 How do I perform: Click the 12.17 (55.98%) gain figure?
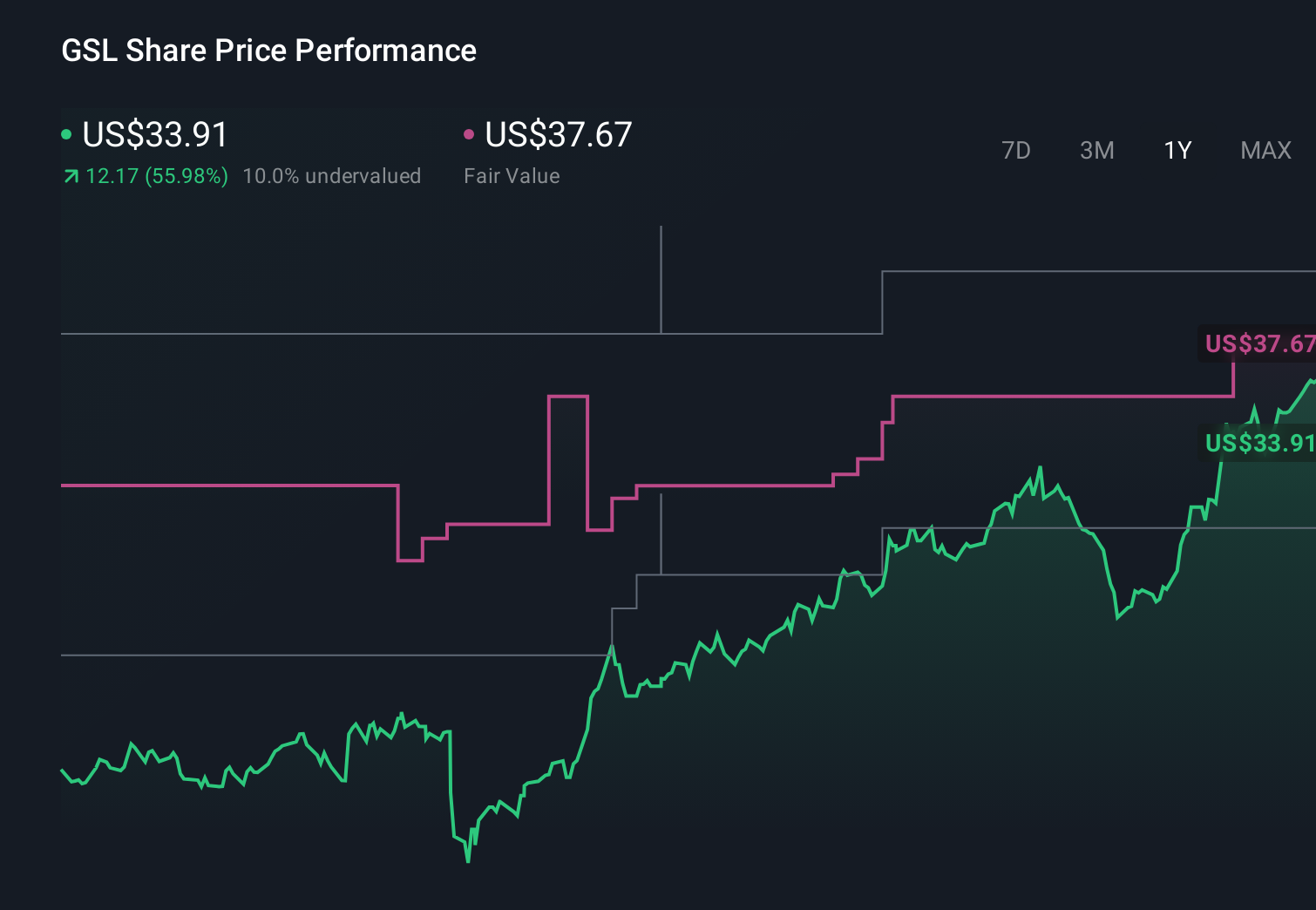(156, 175)
